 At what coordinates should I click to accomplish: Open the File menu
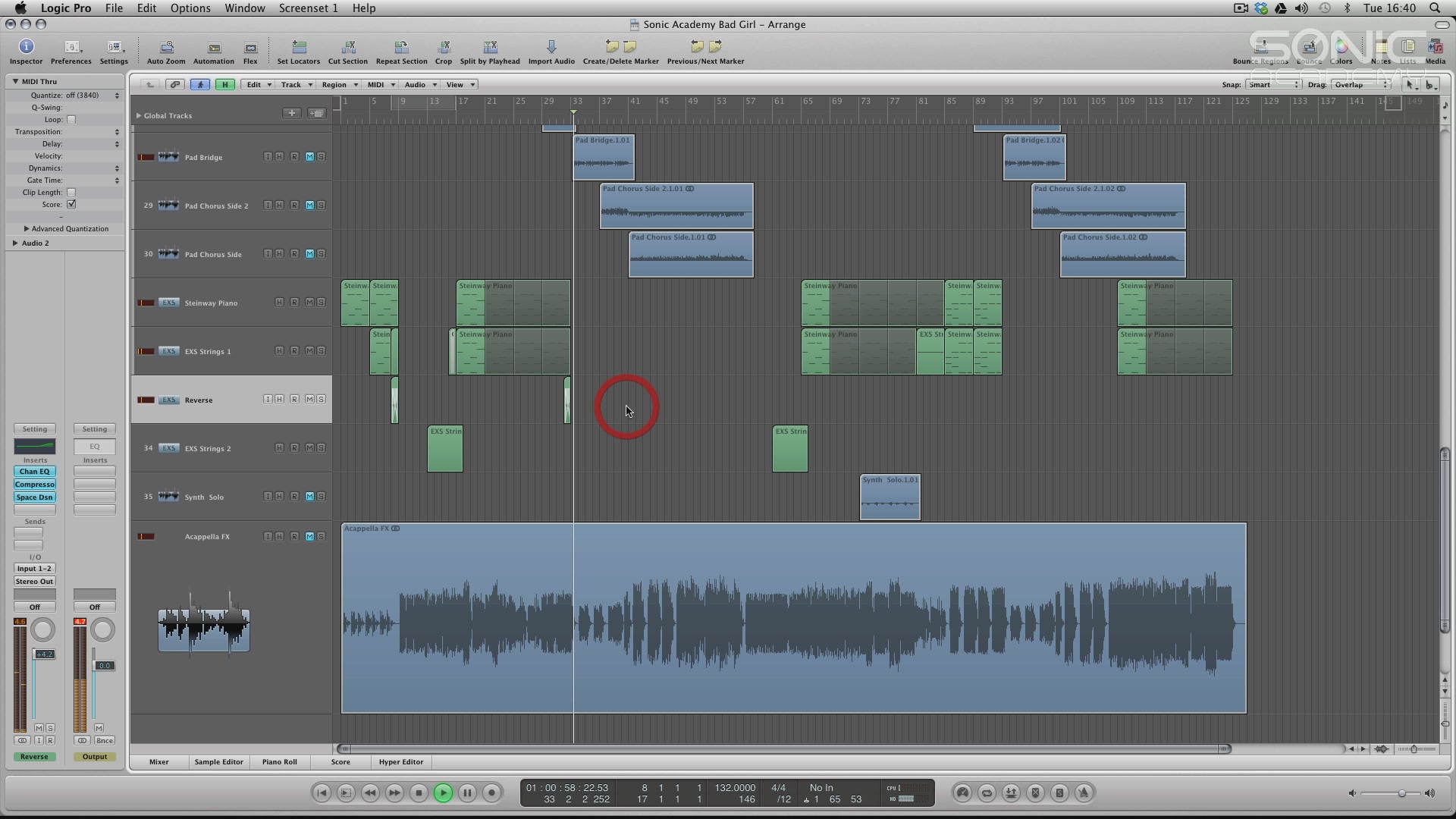(x=114, y=8)
